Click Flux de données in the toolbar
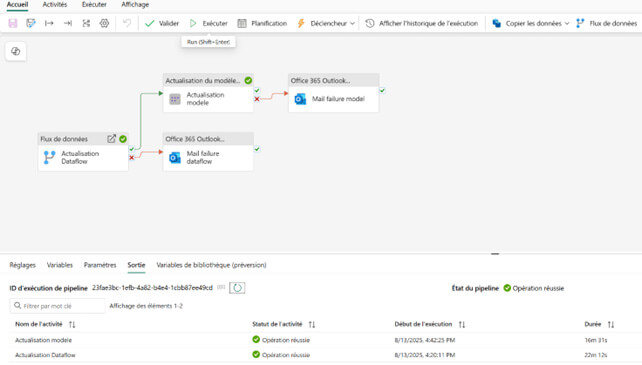This screenshot has height=365, width=642. tap(606, 23)
